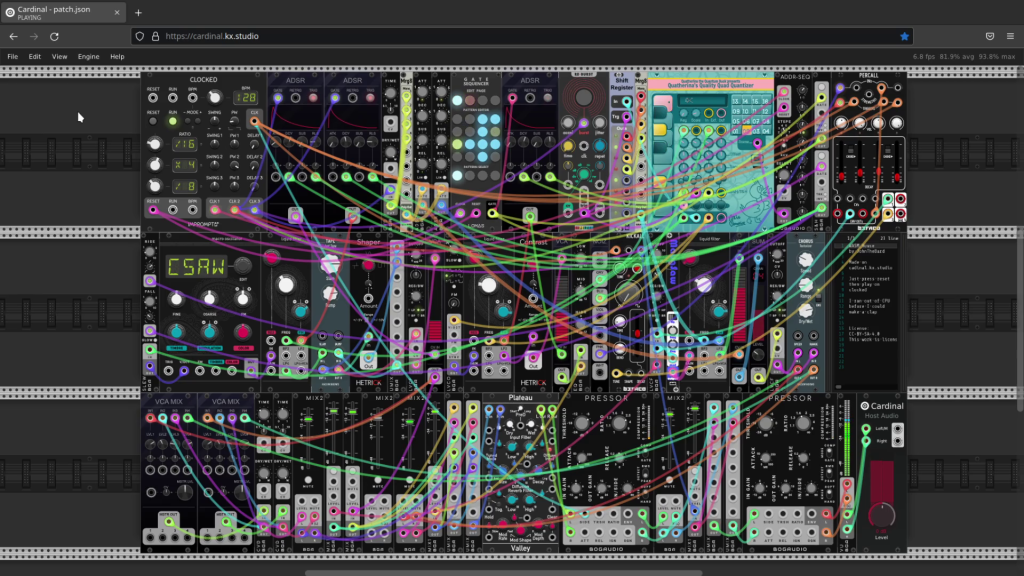Open the browser hamburger menu

(x=1010, y=37)
